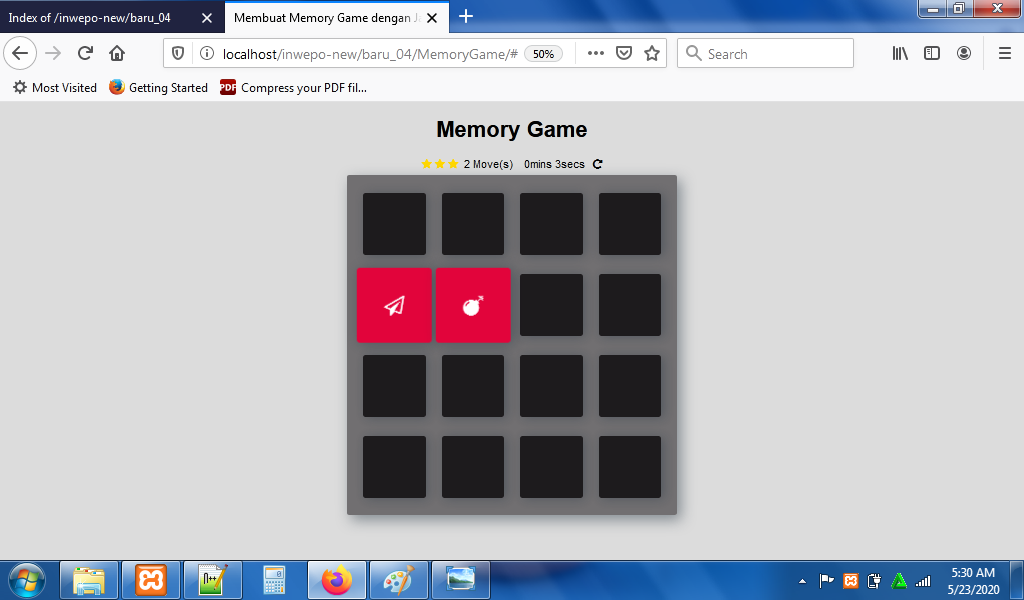The width and height of the screenshot is (1024, 600).
Task: Select the flipped bomb card
Action: pyautogui.click(x=473, y=305)
